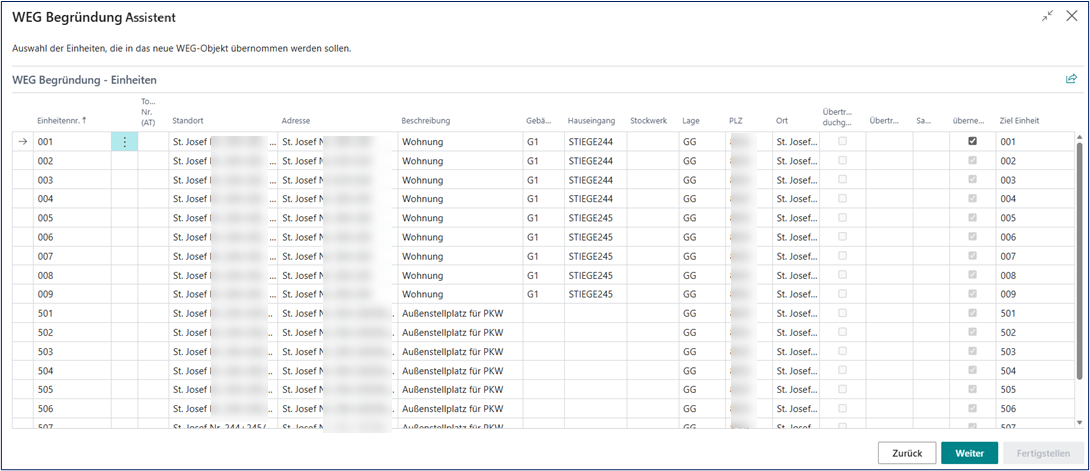Click the collapse dialog arrows icon

point(1047,17)
